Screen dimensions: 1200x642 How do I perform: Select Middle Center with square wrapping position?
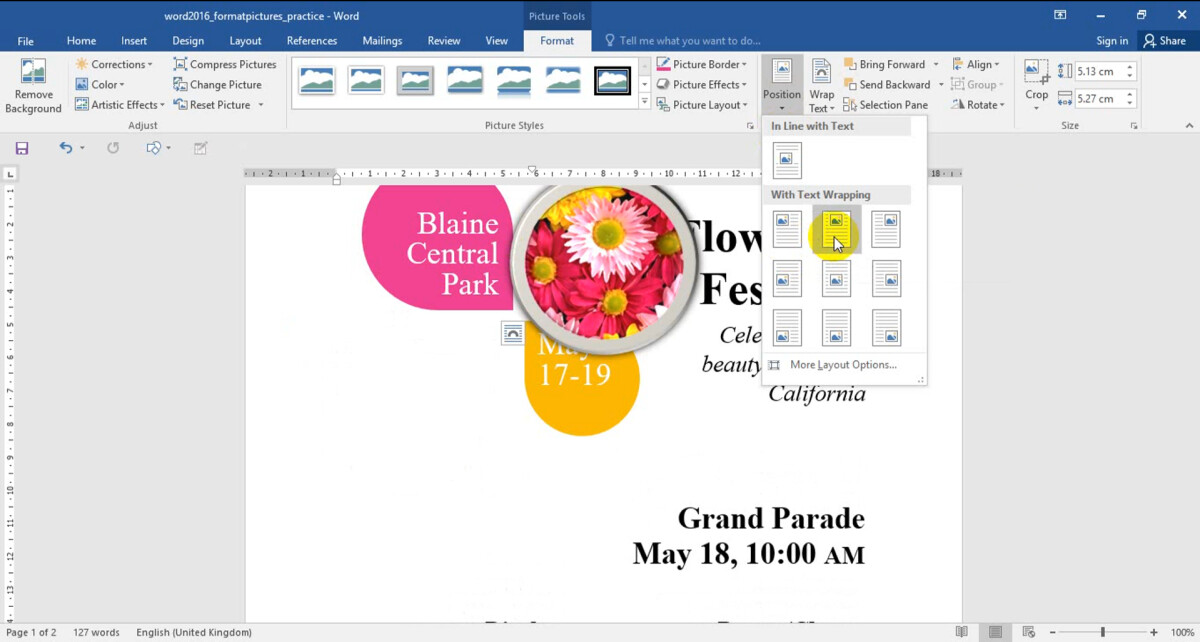click(x=836, y=278)
